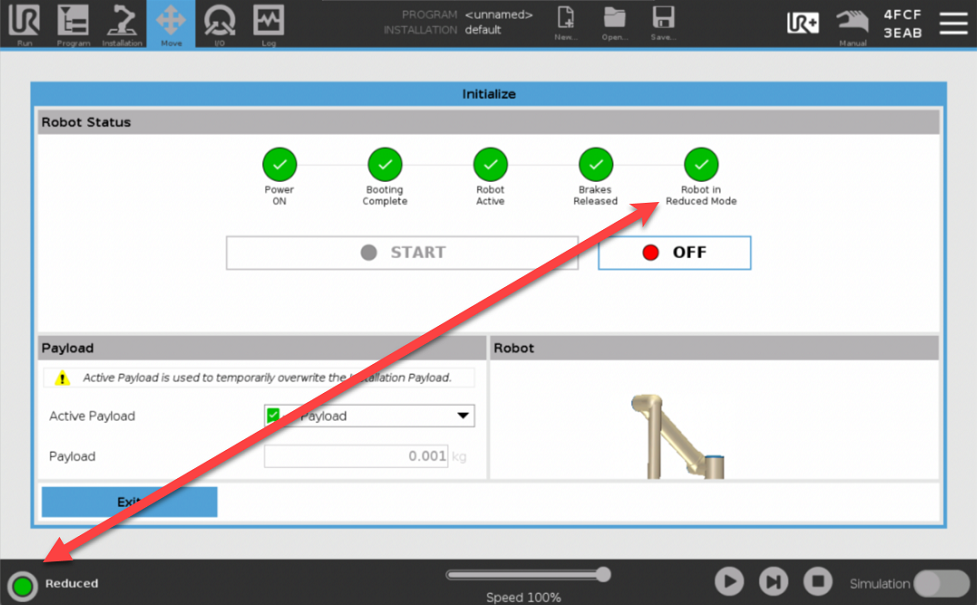Click the Manual mode icon
Image resolution: width=977 pixels, height=605 pixels.
coord(852,23)
